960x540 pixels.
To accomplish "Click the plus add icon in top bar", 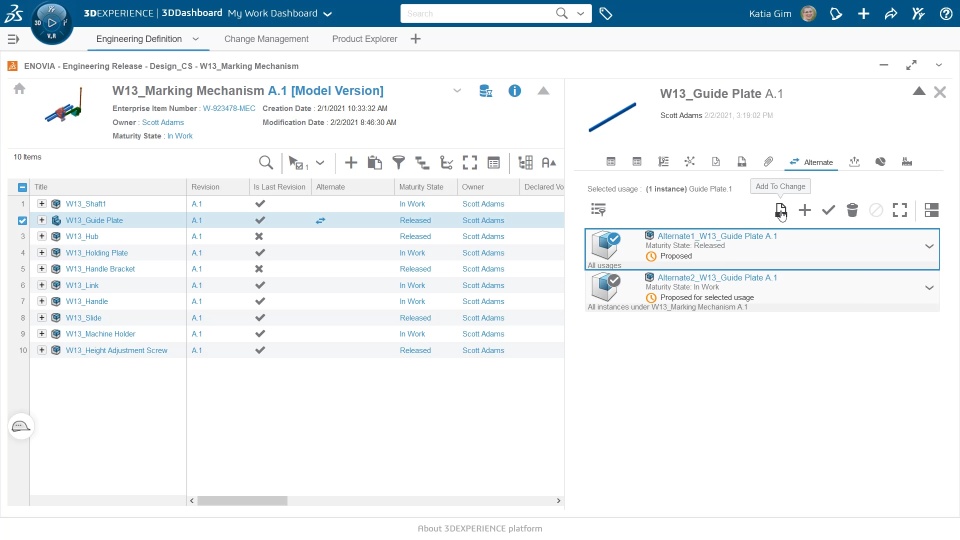I will point(863,13).
